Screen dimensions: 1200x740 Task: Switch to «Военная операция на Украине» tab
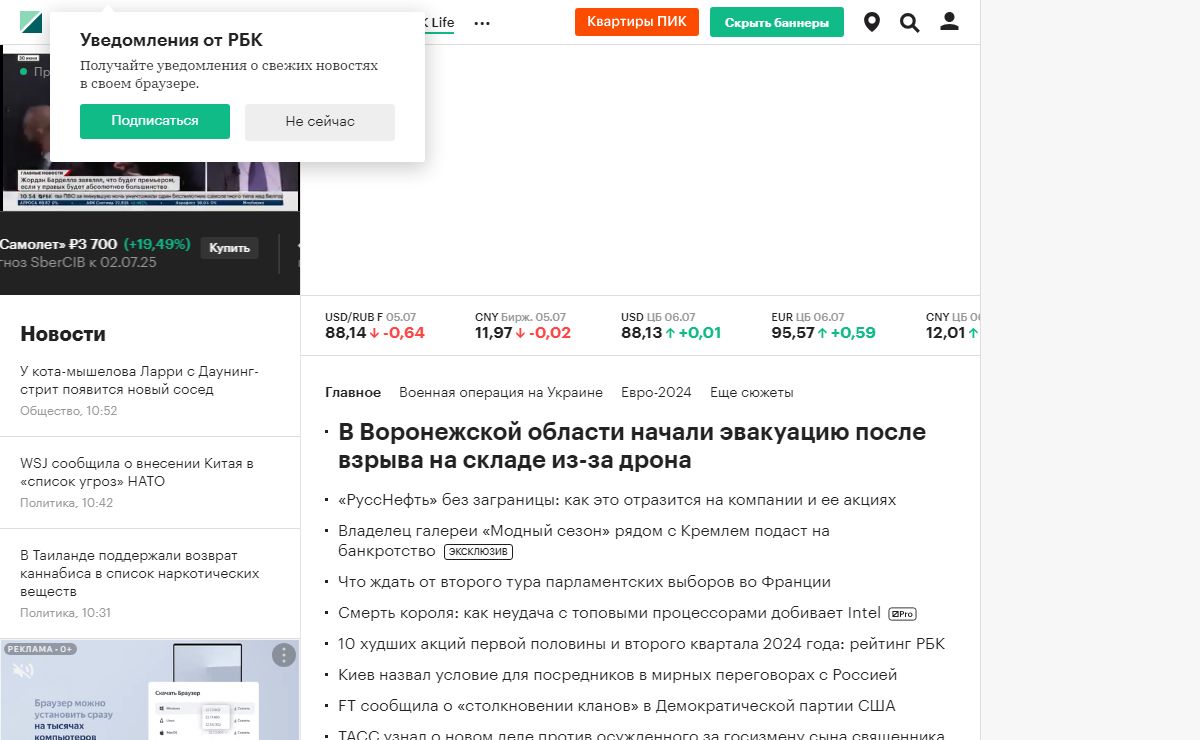[x=501, y=392]
